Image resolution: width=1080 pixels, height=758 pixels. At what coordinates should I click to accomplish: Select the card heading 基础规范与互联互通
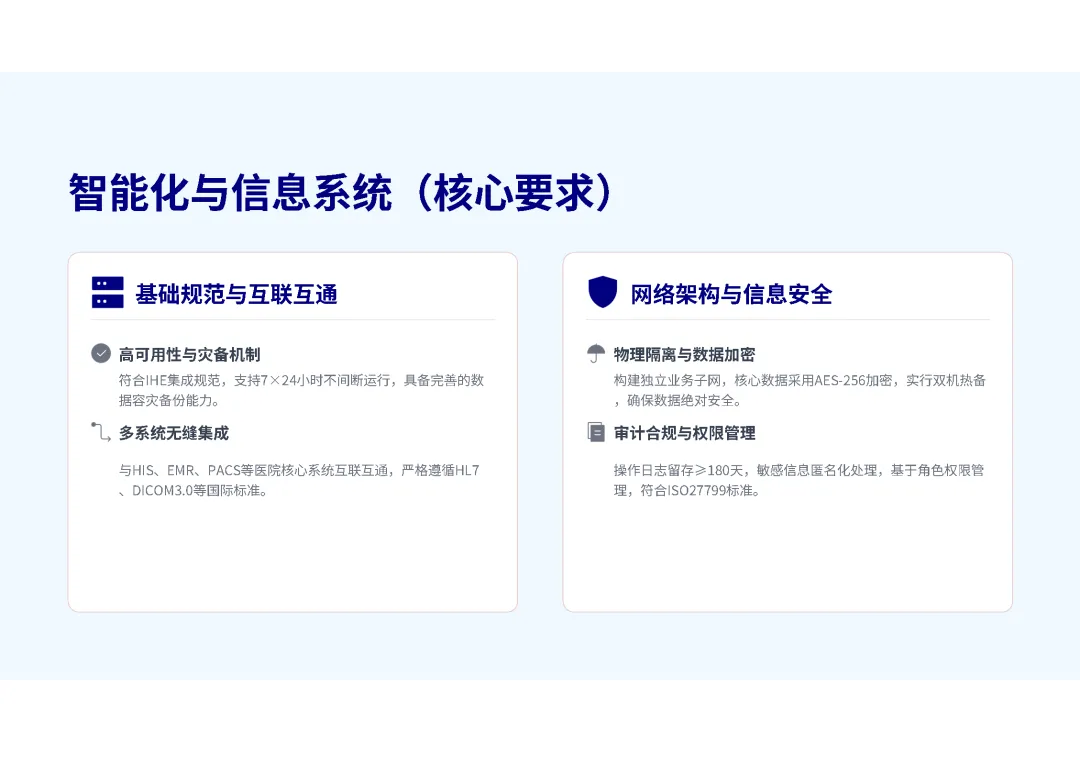236,294
